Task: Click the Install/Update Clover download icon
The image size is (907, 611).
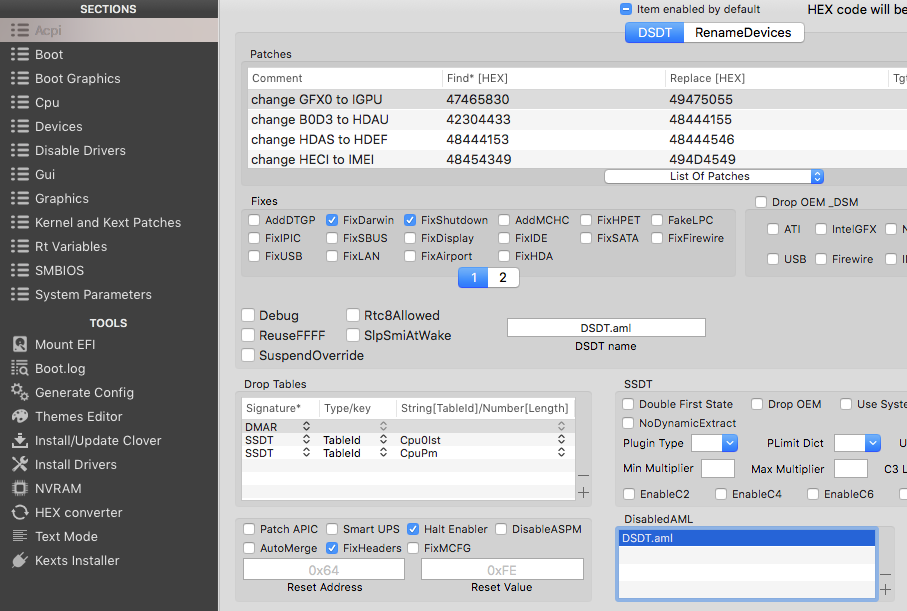Action: point(20,440)
